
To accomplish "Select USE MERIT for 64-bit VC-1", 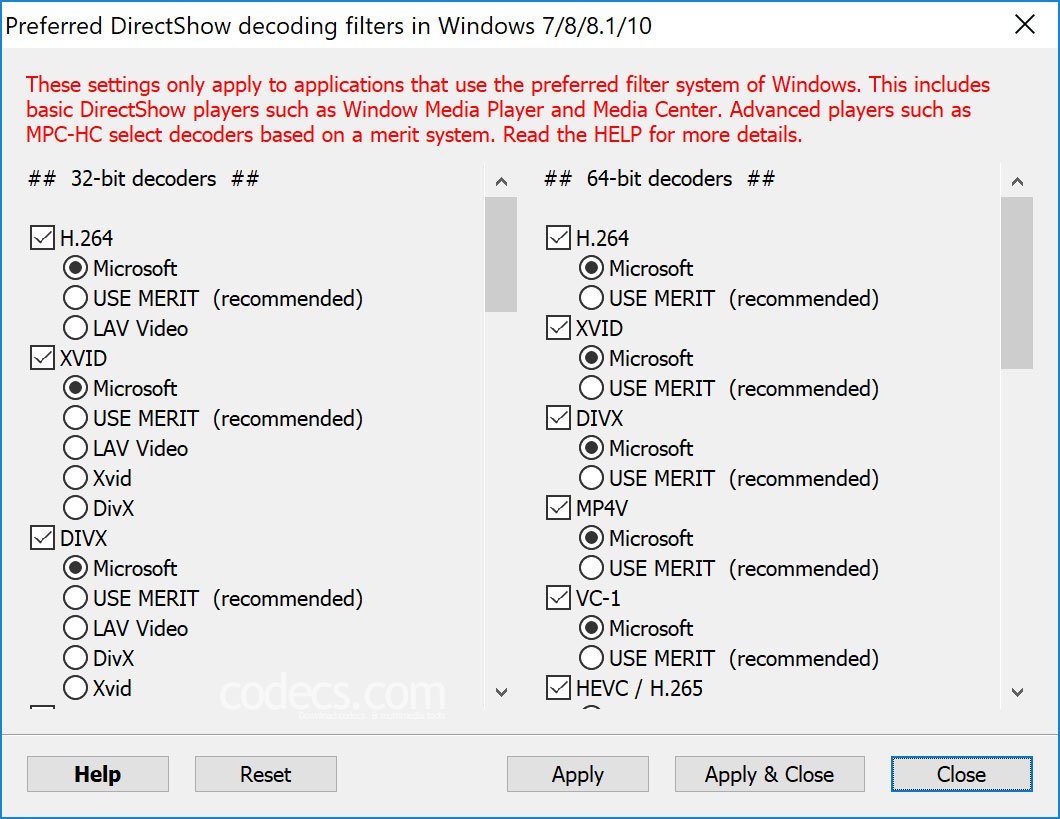I will click(591, 657).
